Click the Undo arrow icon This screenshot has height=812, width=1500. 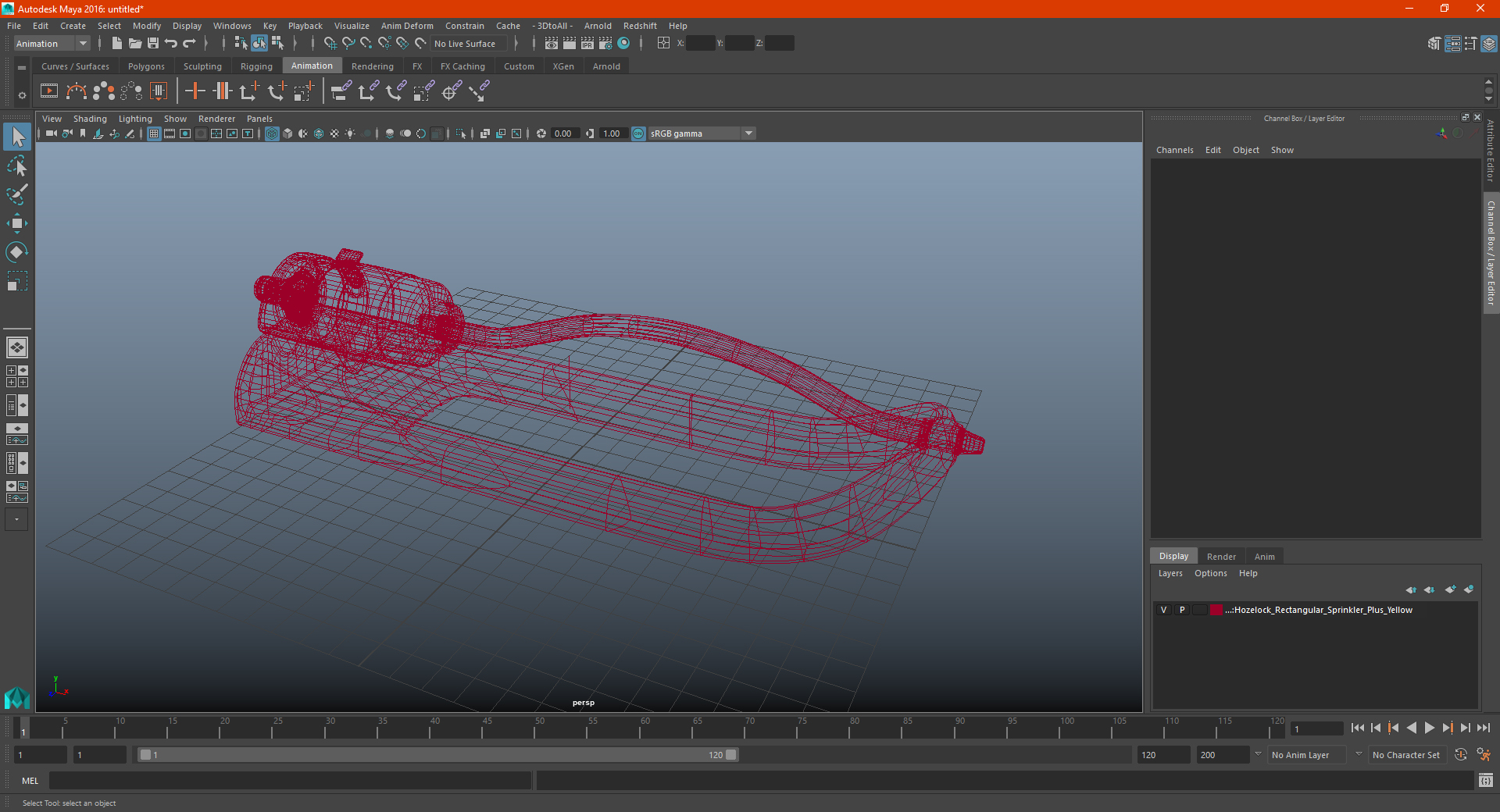[x=171, y=44]
